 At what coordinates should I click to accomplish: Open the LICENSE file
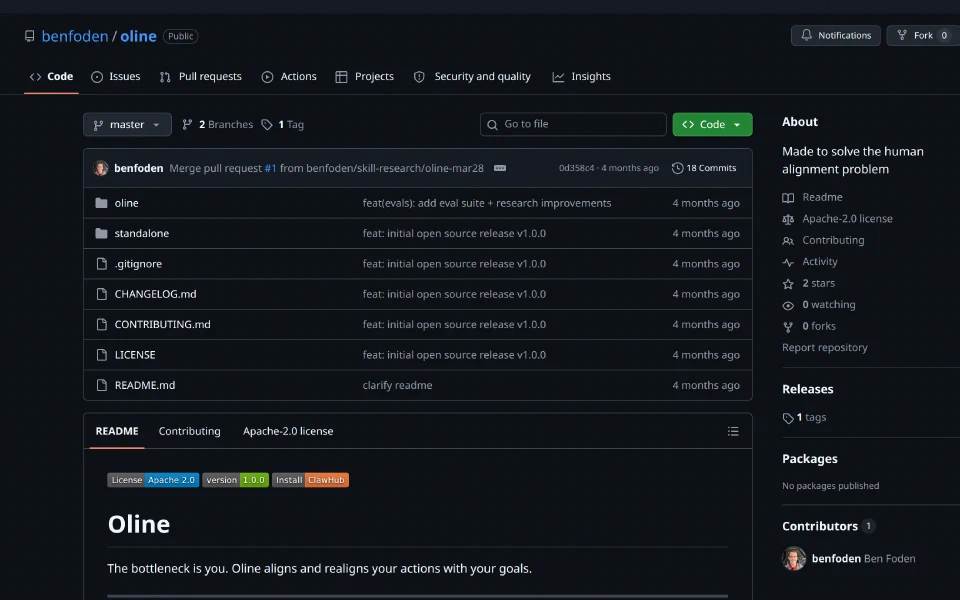point(135,354)
